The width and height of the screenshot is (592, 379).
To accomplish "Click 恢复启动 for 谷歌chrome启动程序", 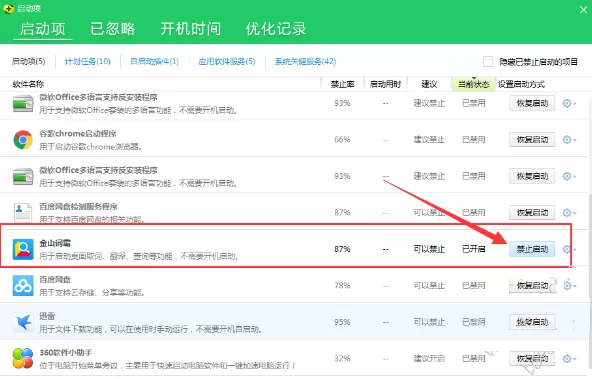I will pos(532,140).
